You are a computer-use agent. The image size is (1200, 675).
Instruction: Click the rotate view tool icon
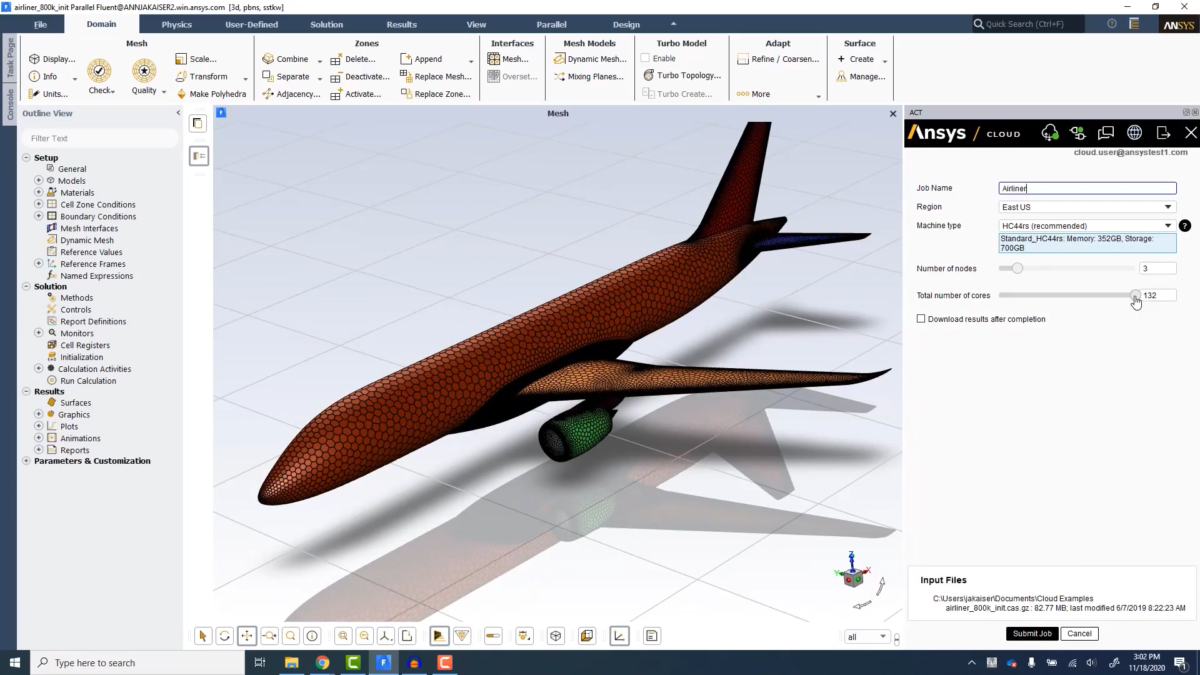225,635
